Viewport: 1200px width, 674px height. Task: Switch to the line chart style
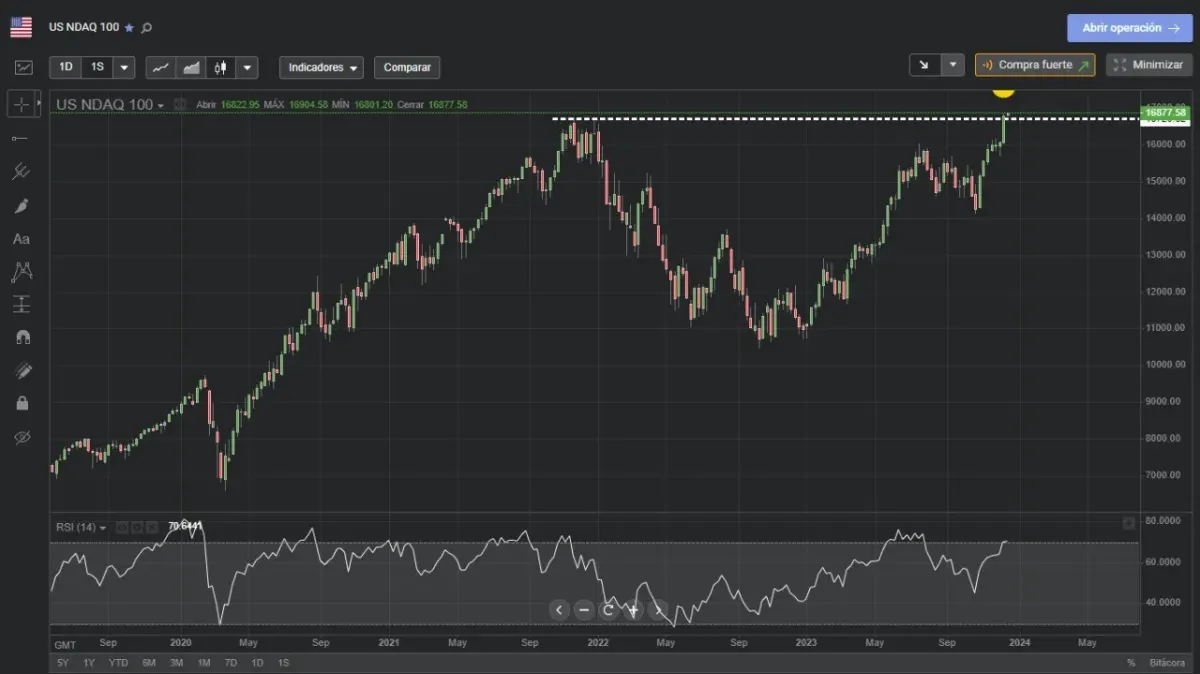[161, 67]
